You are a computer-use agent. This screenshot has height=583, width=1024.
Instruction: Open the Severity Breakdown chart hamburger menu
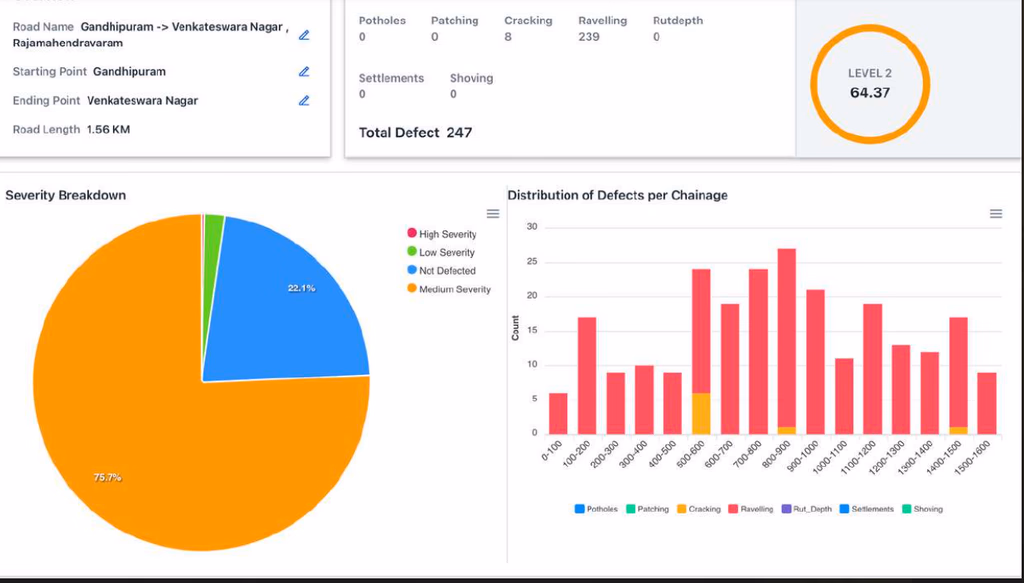(493, 214)
